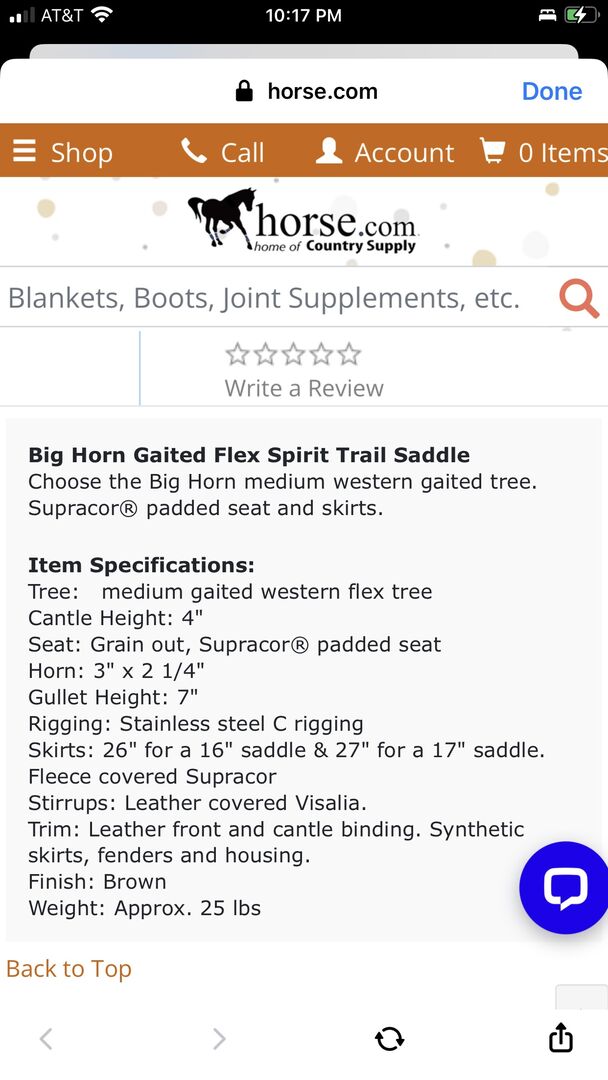Select the Account menu label
The width and height of the screenshot is (608, 1080).
tap(404, 152)
